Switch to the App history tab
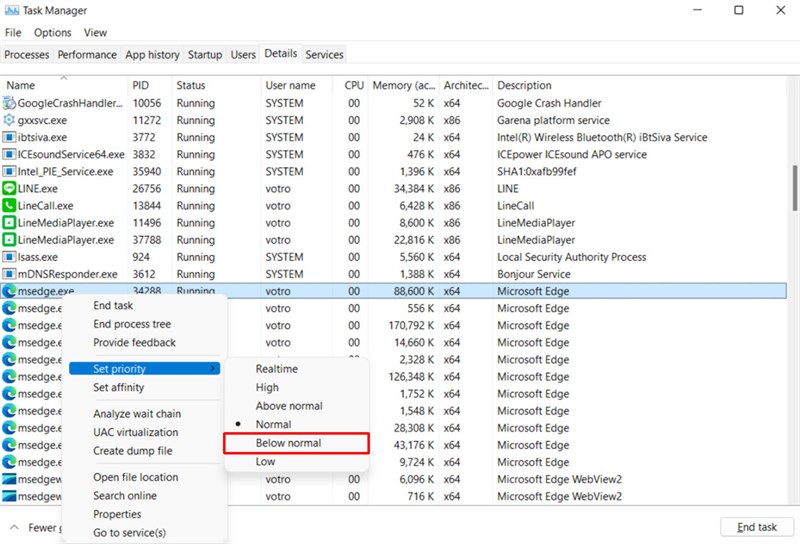Image resolution: width=800 pixels, height=544 pixels. pyautogui.click(x=152, y=55)
